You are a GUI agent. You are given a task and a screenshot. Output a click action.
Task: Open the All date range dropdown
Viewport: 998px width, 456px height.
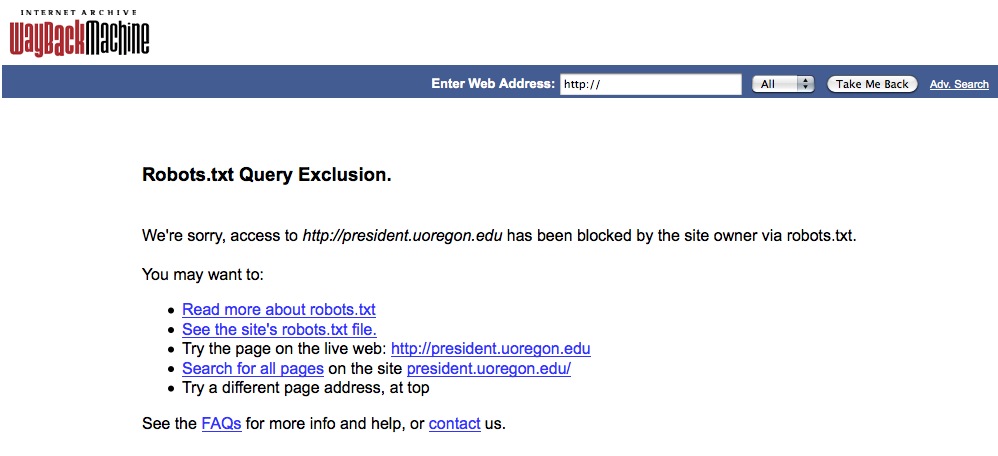(x=783, y=84)
